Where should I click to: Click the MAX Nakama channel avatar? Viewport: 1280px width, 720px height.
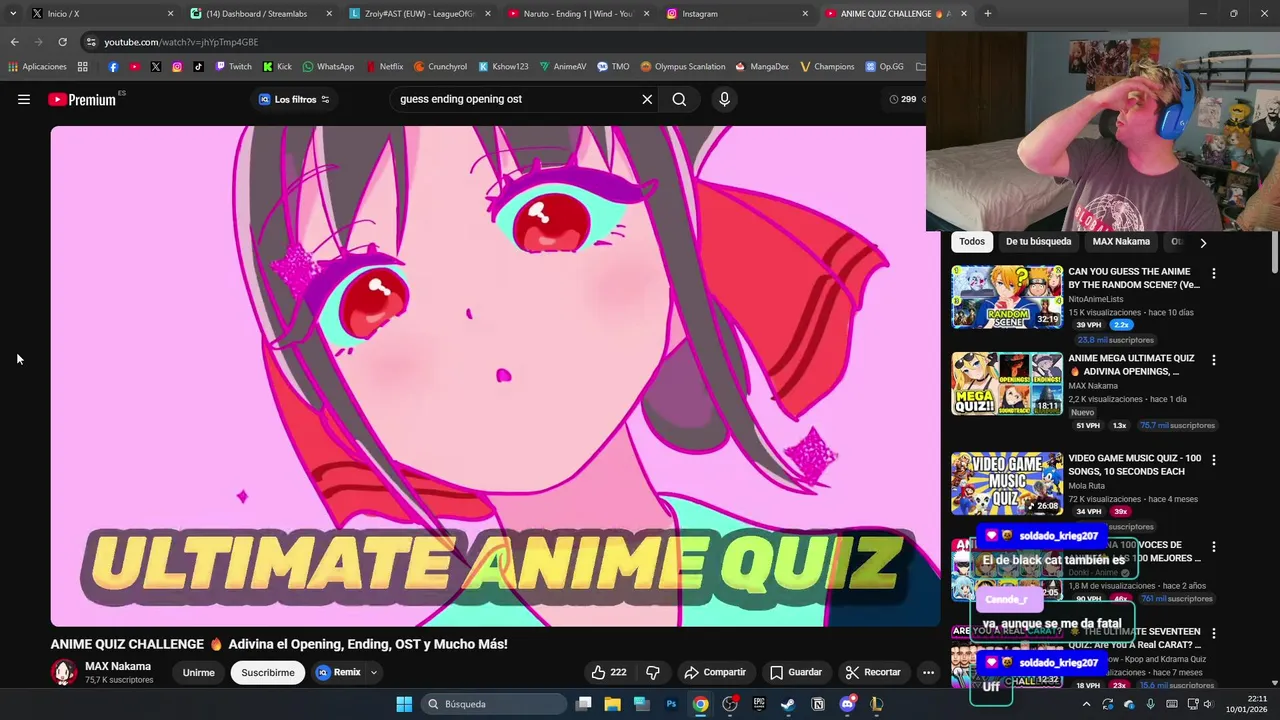tap(64, 672)
